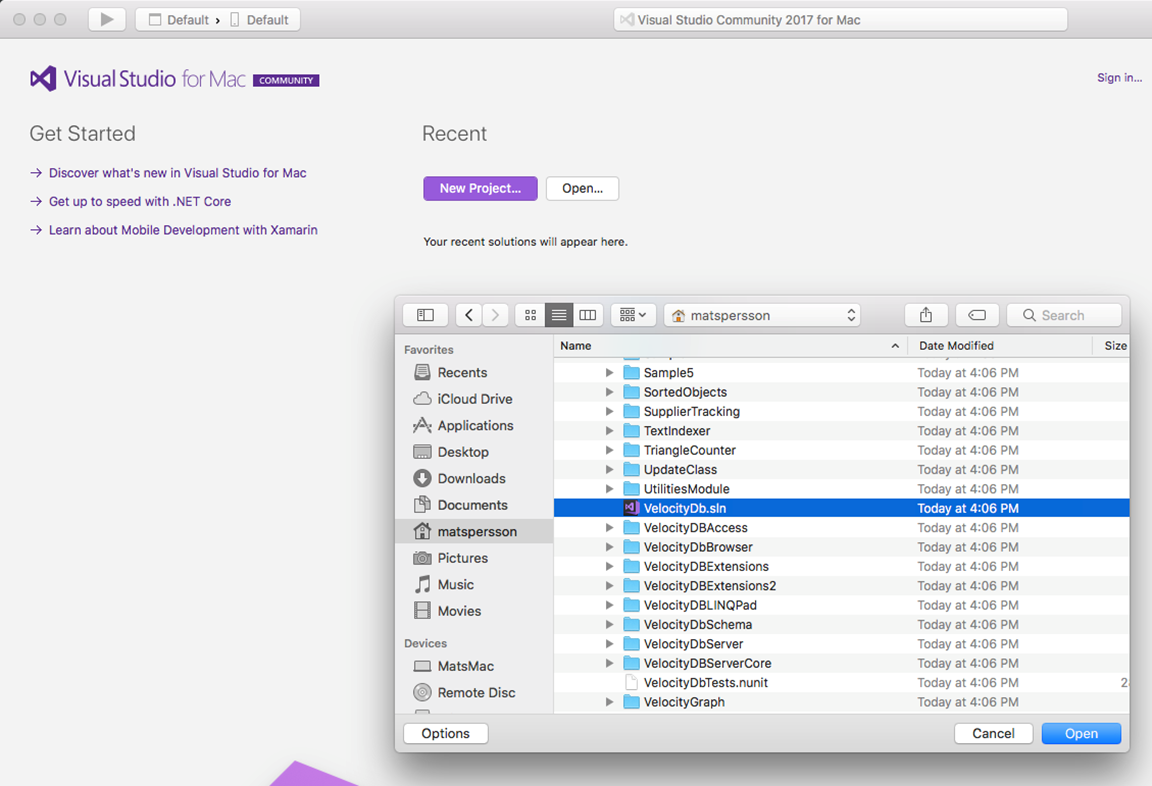This screenshot has height=786, width=1152.
Task: Expand the TriangleCounter folder
Action: (609, 450)
